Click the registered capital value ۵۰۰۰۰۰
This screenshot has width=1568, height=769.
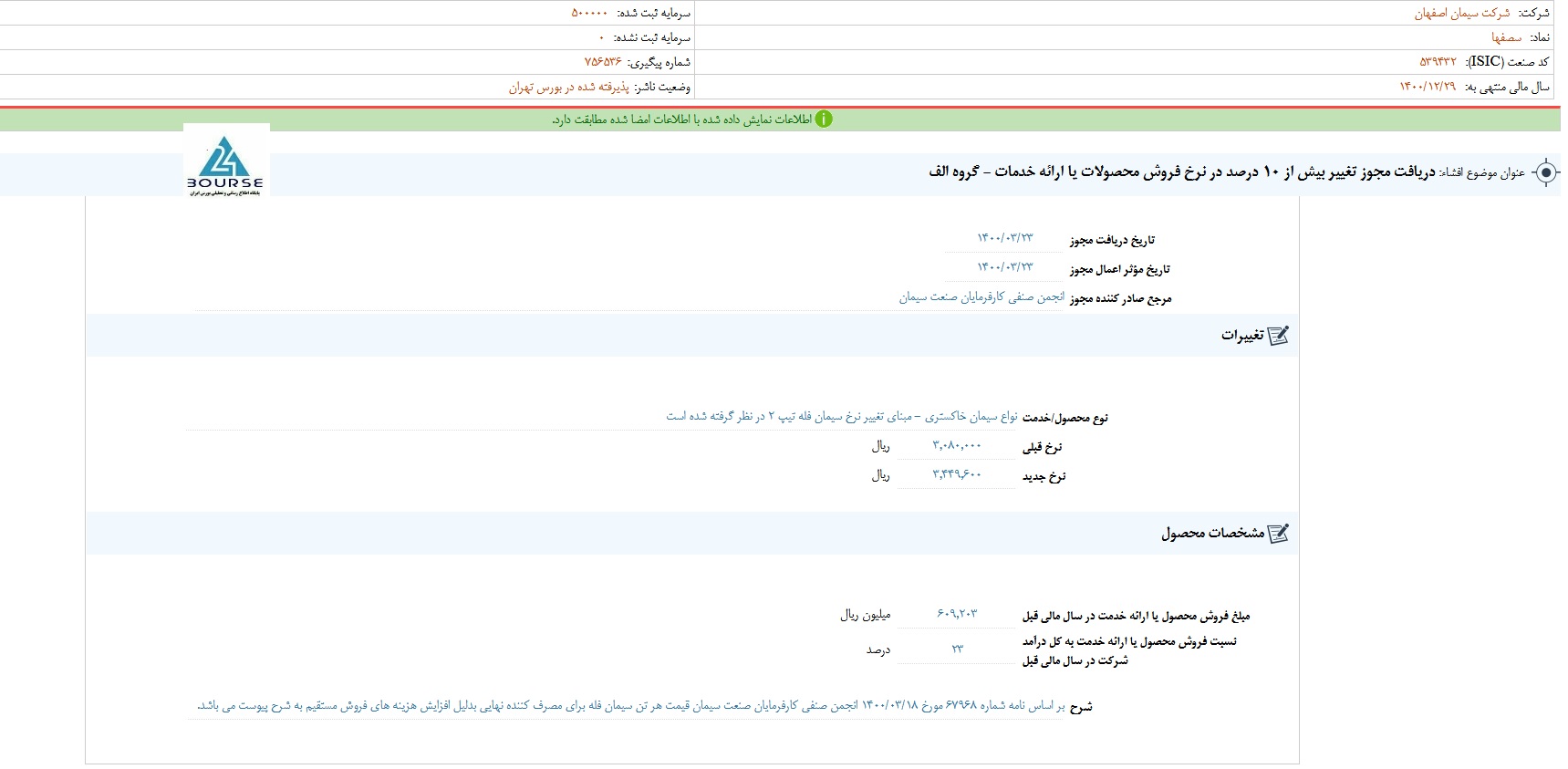click(589, 13)
